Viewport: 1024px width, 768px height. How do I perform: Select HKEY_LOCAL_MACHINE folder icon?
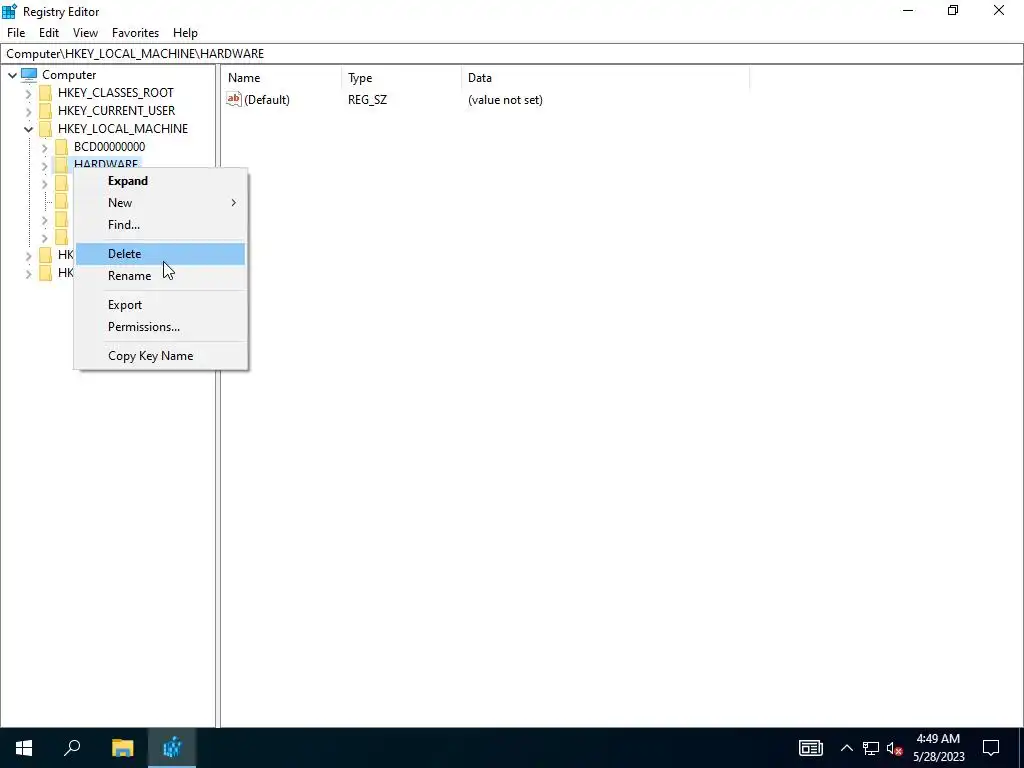(45, 129)
